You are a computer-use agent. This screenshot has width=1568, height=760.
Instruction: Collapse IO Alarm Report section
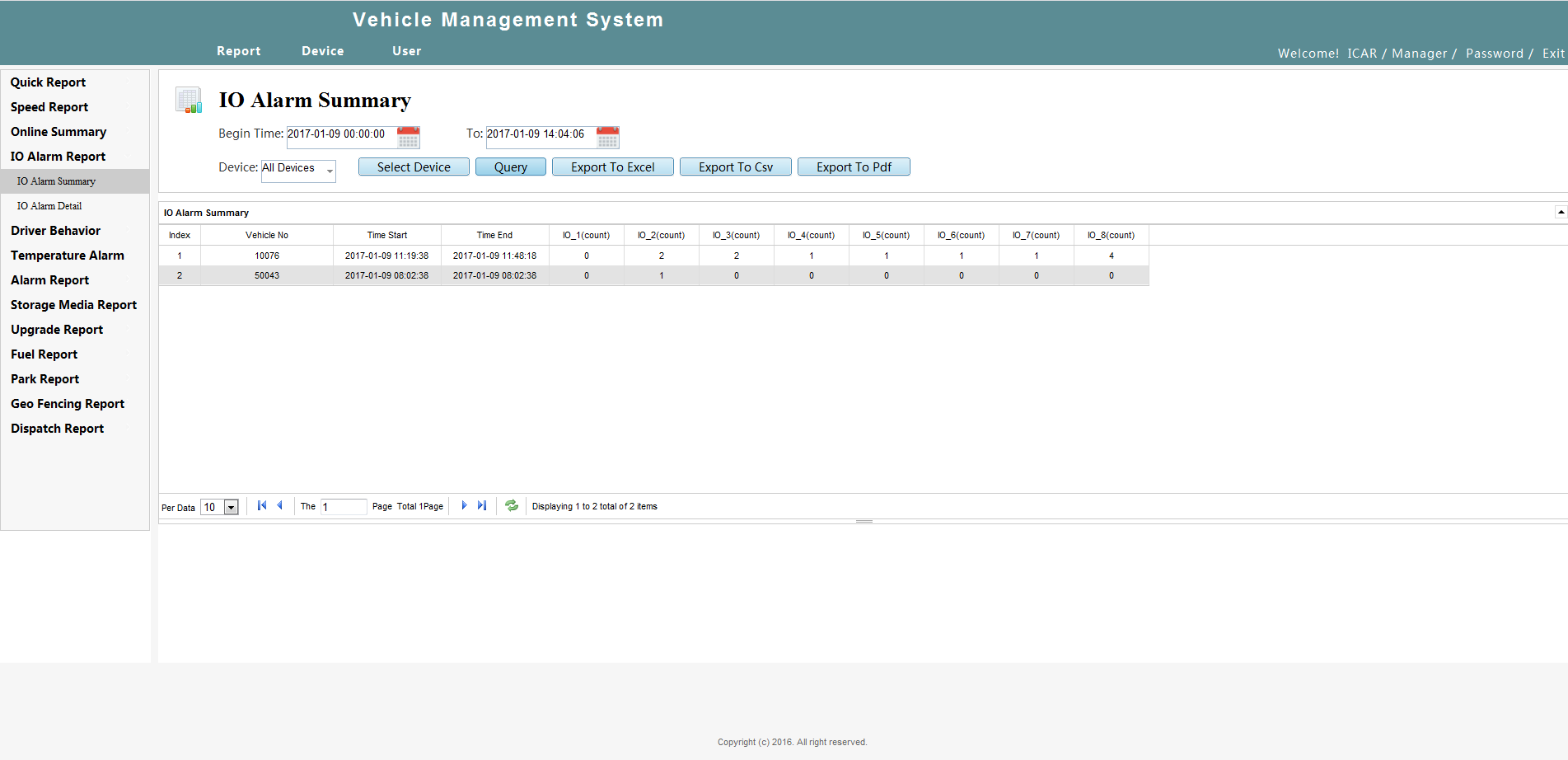[x=58, y=157]
